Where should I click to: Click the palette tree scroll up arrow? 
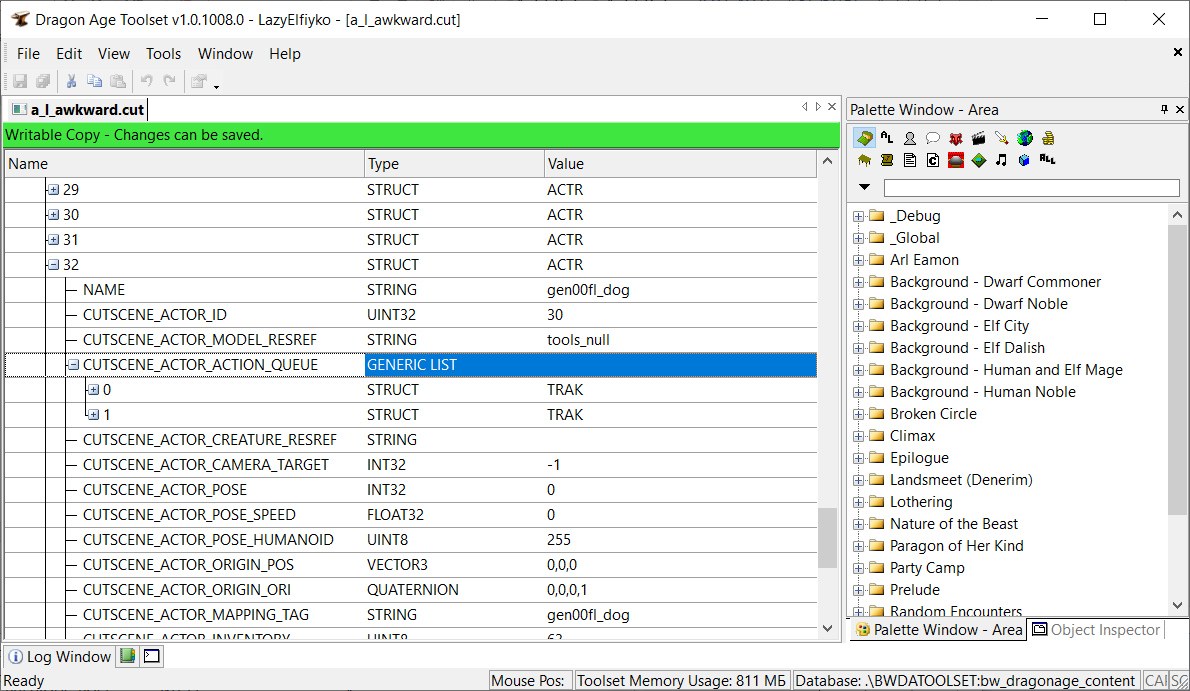(1177, 215)
